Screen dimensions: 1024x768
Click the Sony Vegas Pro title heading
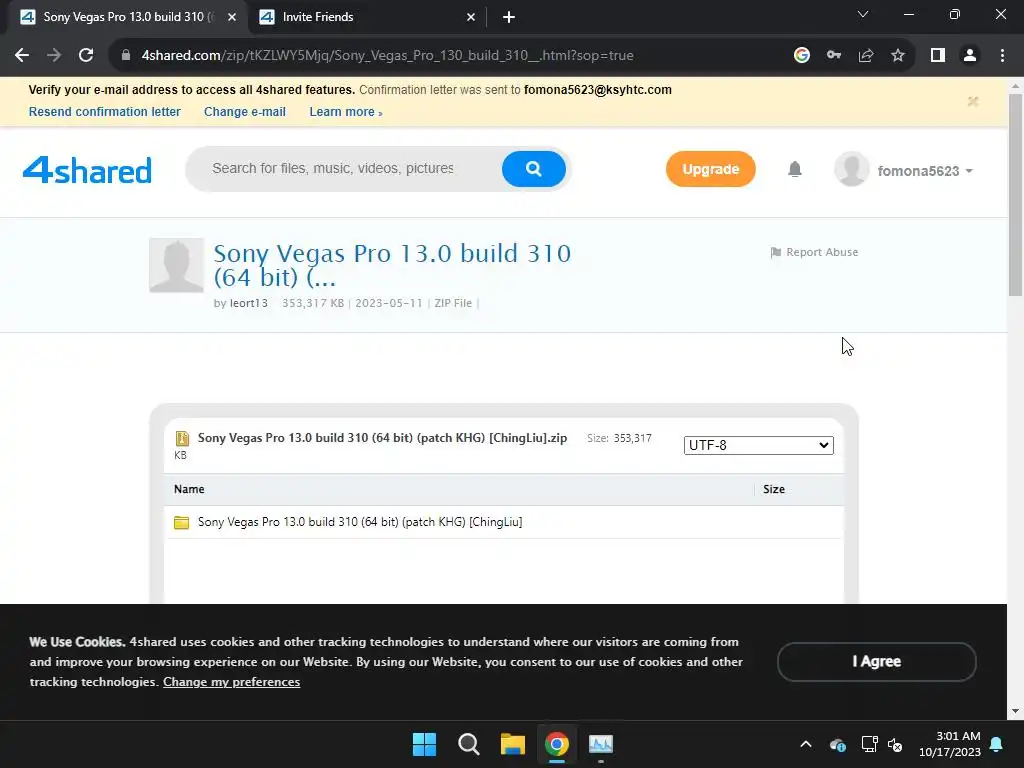tap(392, 265)
